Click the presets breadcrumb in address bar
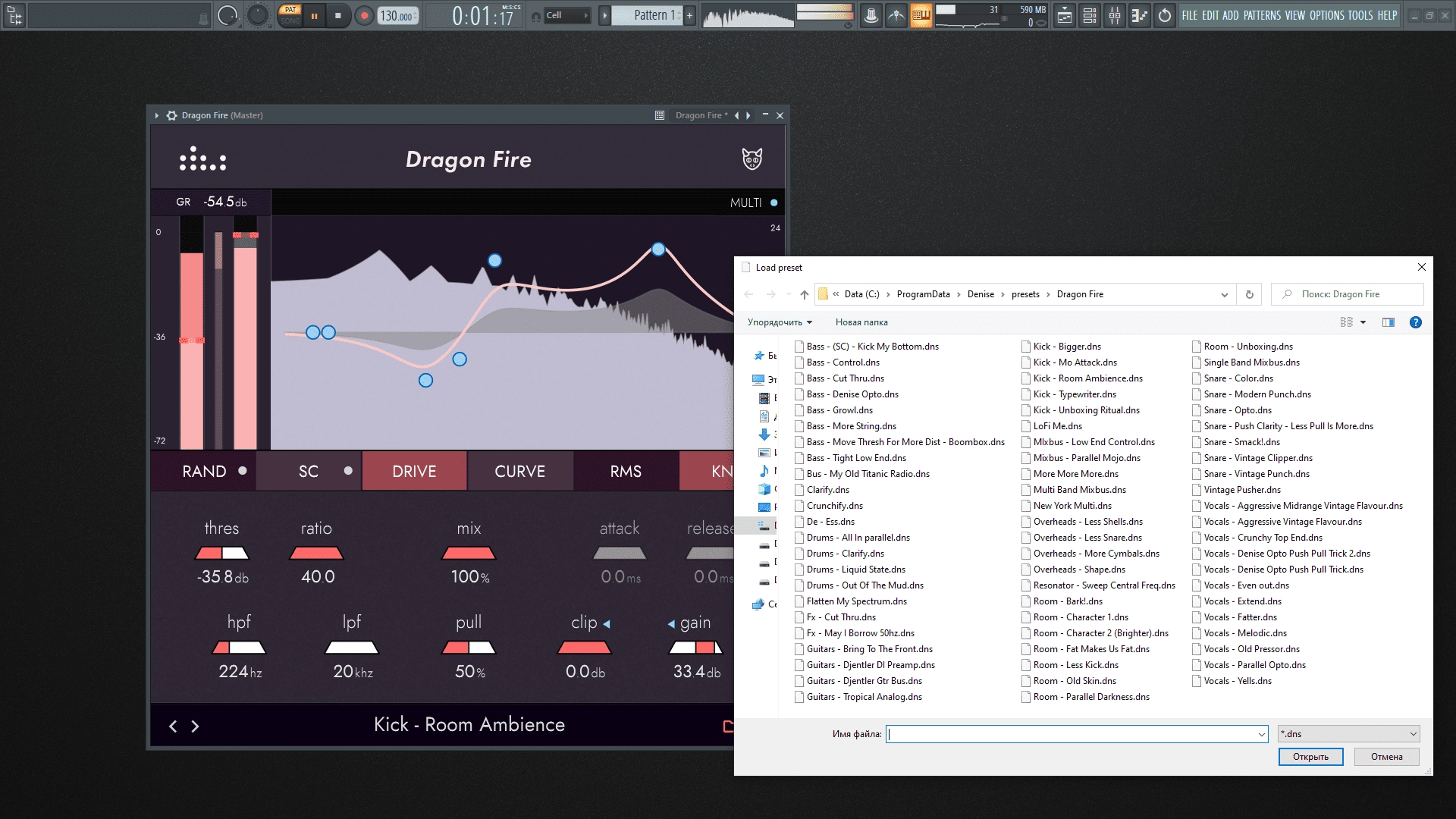Screen dimensions: 1456x819 pos(1025,294)
